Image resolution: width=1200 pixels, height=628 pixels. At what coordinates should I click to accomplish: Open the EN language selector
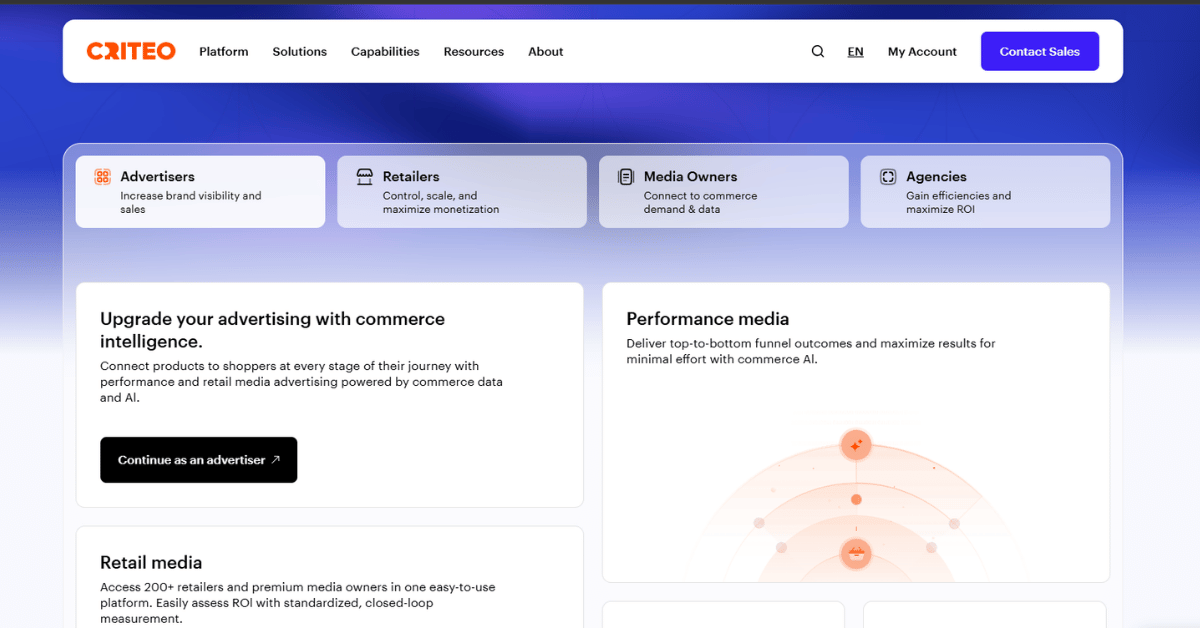[x=855, y=51]
